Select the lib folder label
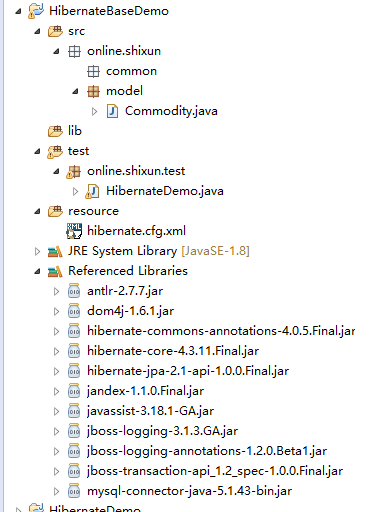This screenshot has height=512, width=389. click(75, 131)
